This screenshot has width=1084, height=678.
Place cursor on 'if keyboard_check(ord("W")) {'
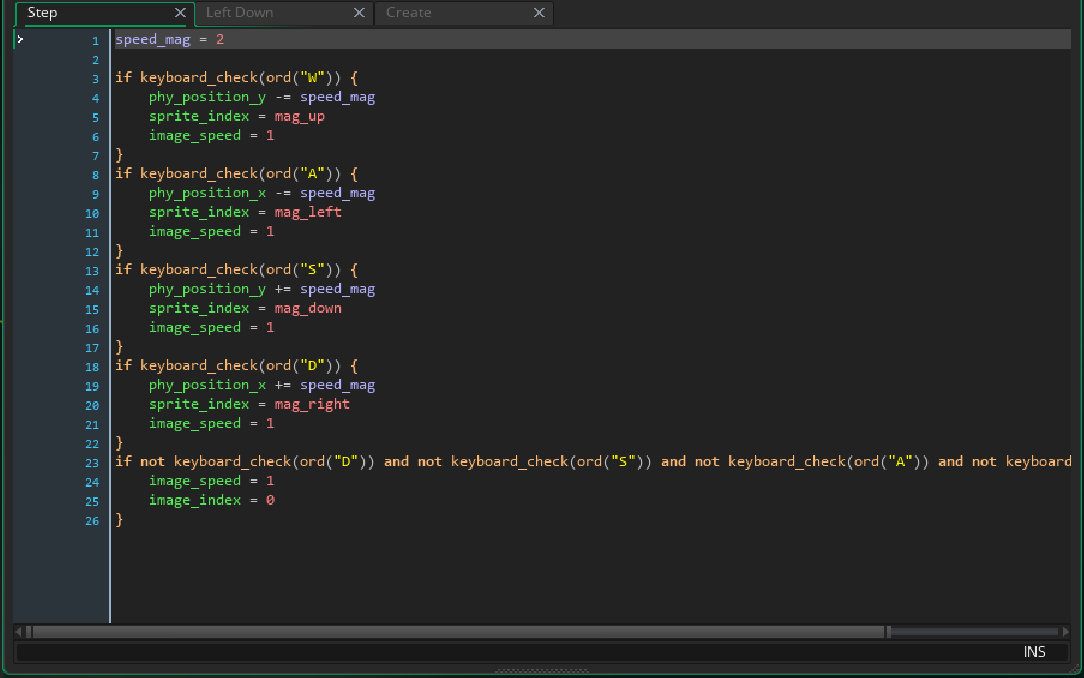[x=236, y=77]
